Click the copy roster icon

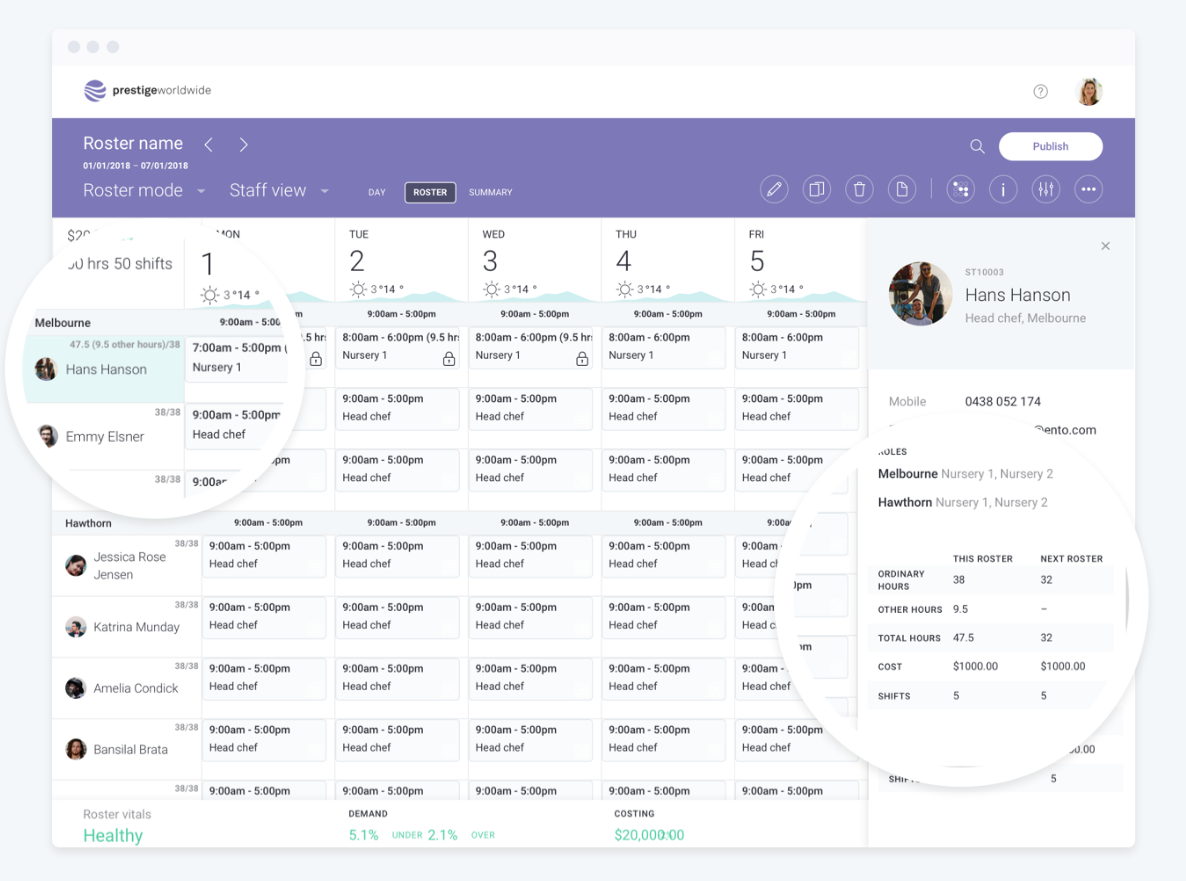tap(817, 189)
